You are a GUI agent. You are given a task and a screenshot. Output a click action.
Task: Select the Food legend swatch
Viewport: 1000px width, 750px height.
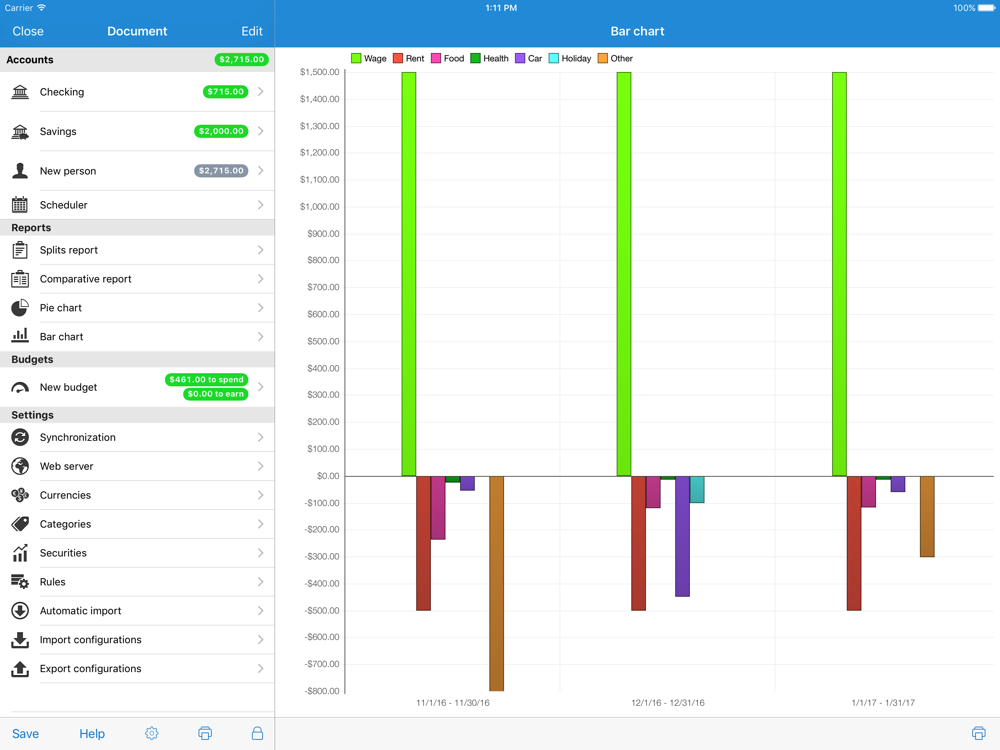point(436,58)
